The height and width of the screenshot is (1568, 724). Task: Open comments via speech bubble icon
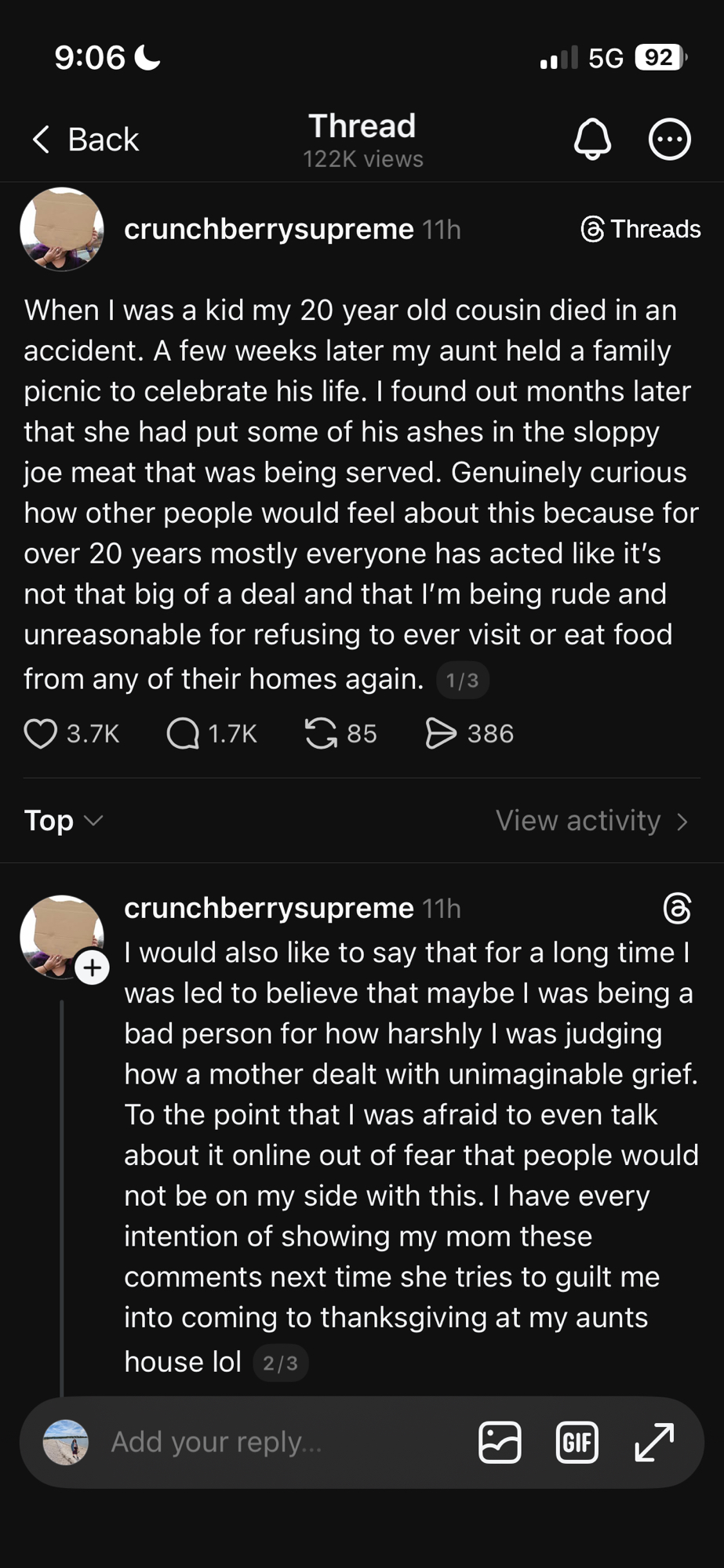pyautogui.click(x=183, y=734)
